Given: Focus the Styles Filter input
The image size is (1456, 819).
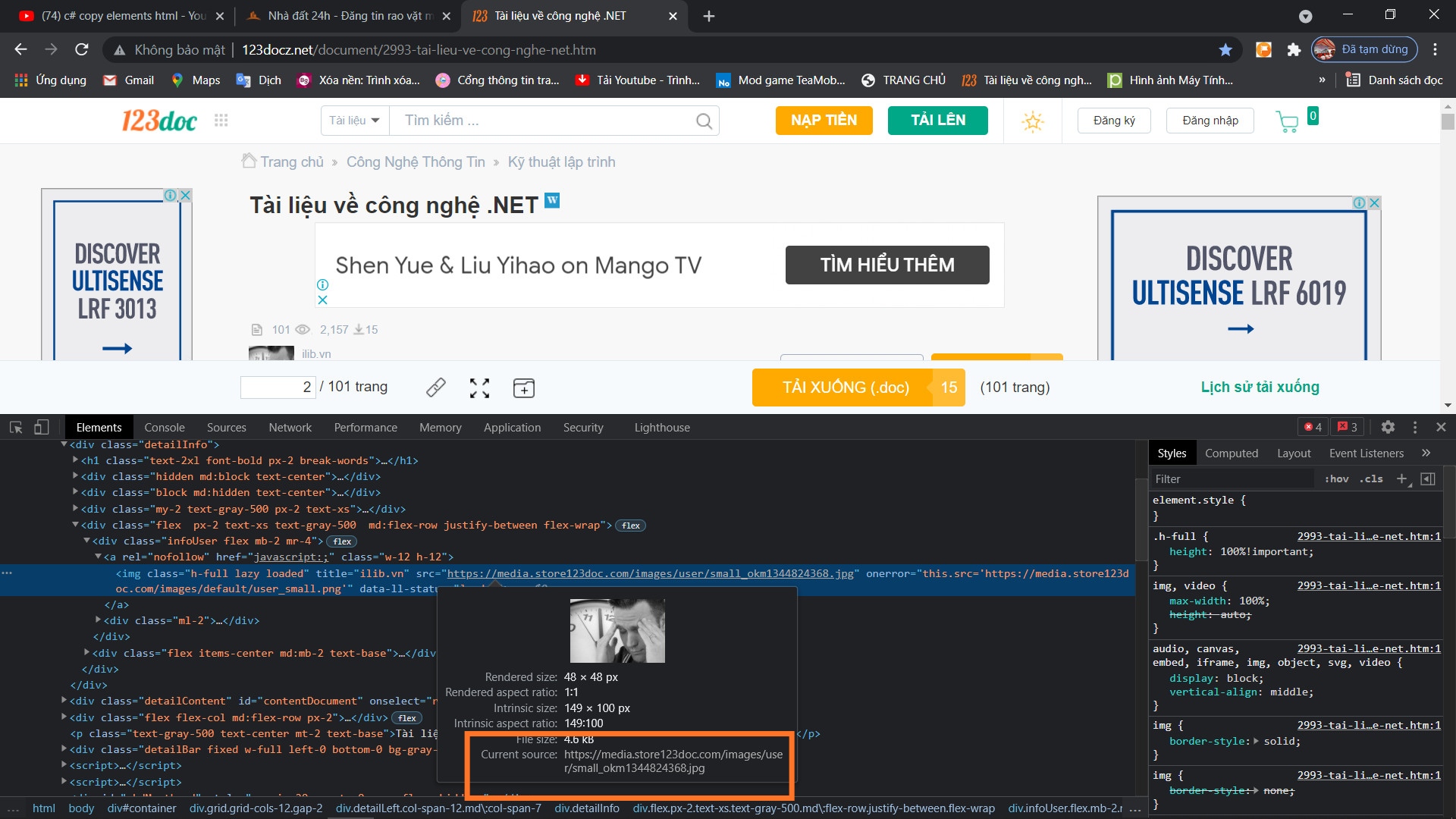Looking at the screenshot, I should pos(1233,479).
